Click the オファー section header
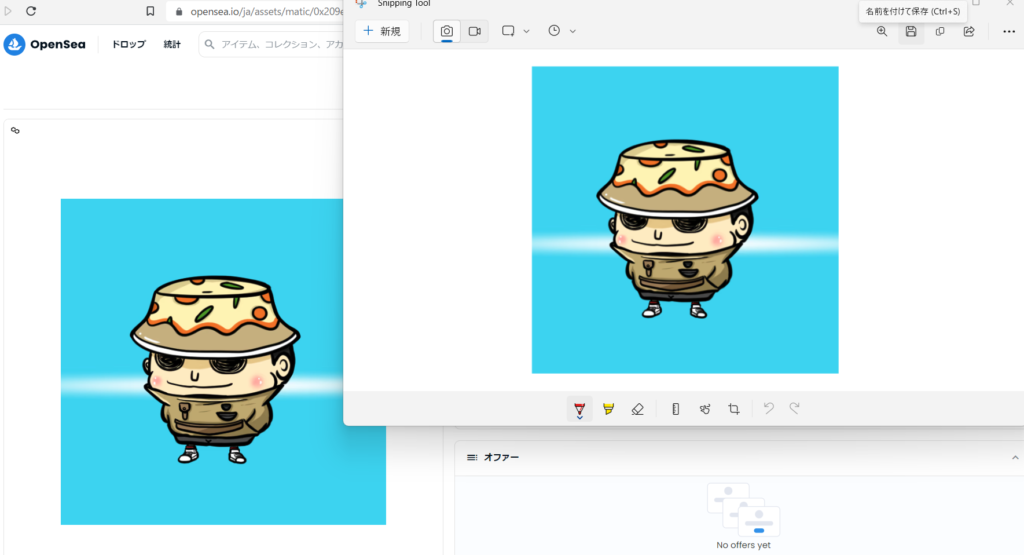This screenshot has height=555, width=1024. click(x=739, y=458)
